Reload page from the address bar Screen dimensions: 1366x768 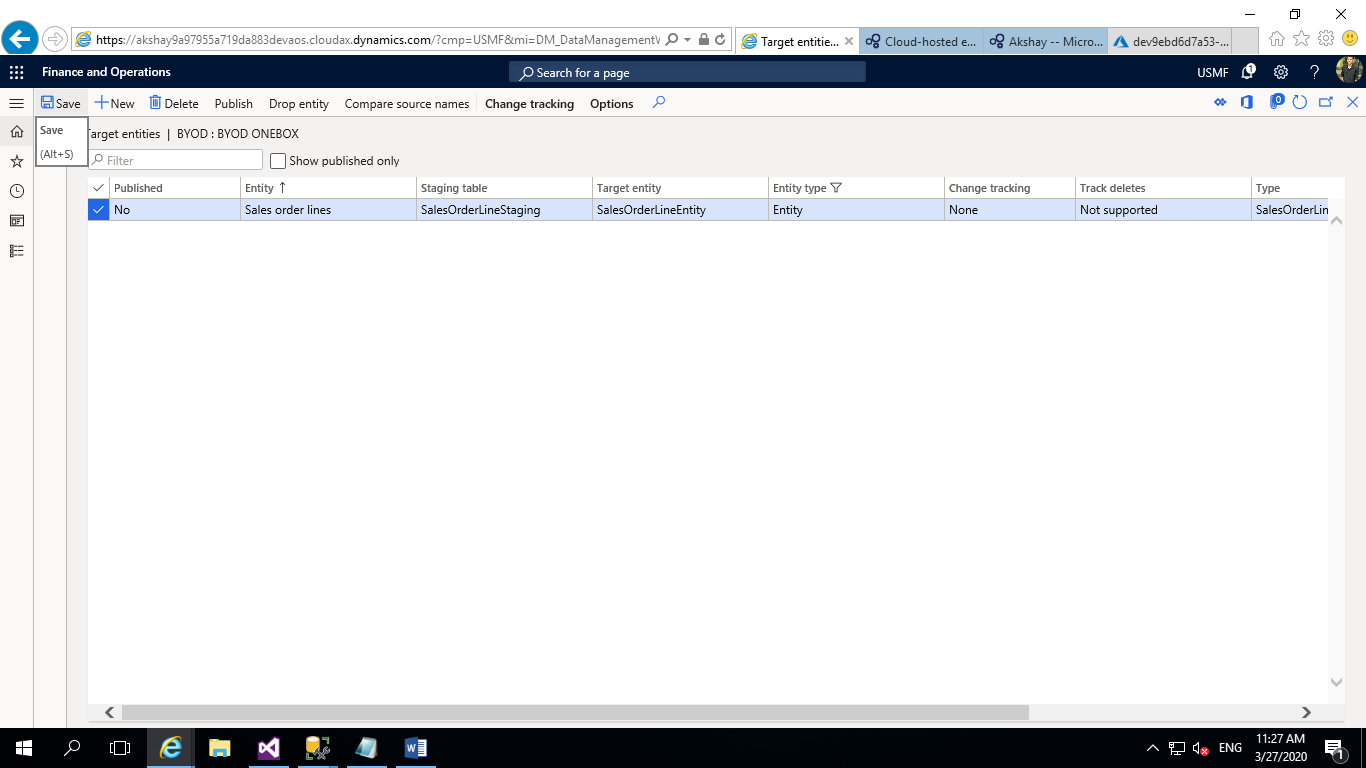pos(720,40)
